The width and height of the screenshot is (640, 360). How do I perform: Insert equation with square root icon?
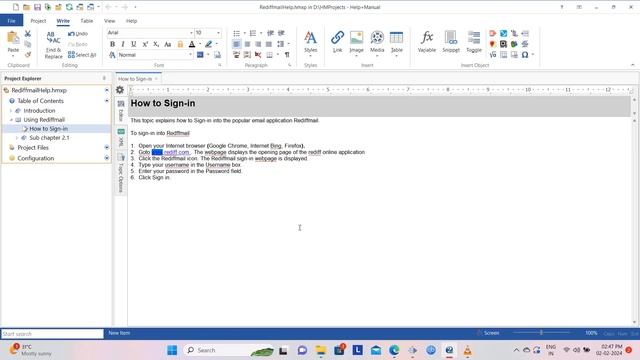coord(493,55)
